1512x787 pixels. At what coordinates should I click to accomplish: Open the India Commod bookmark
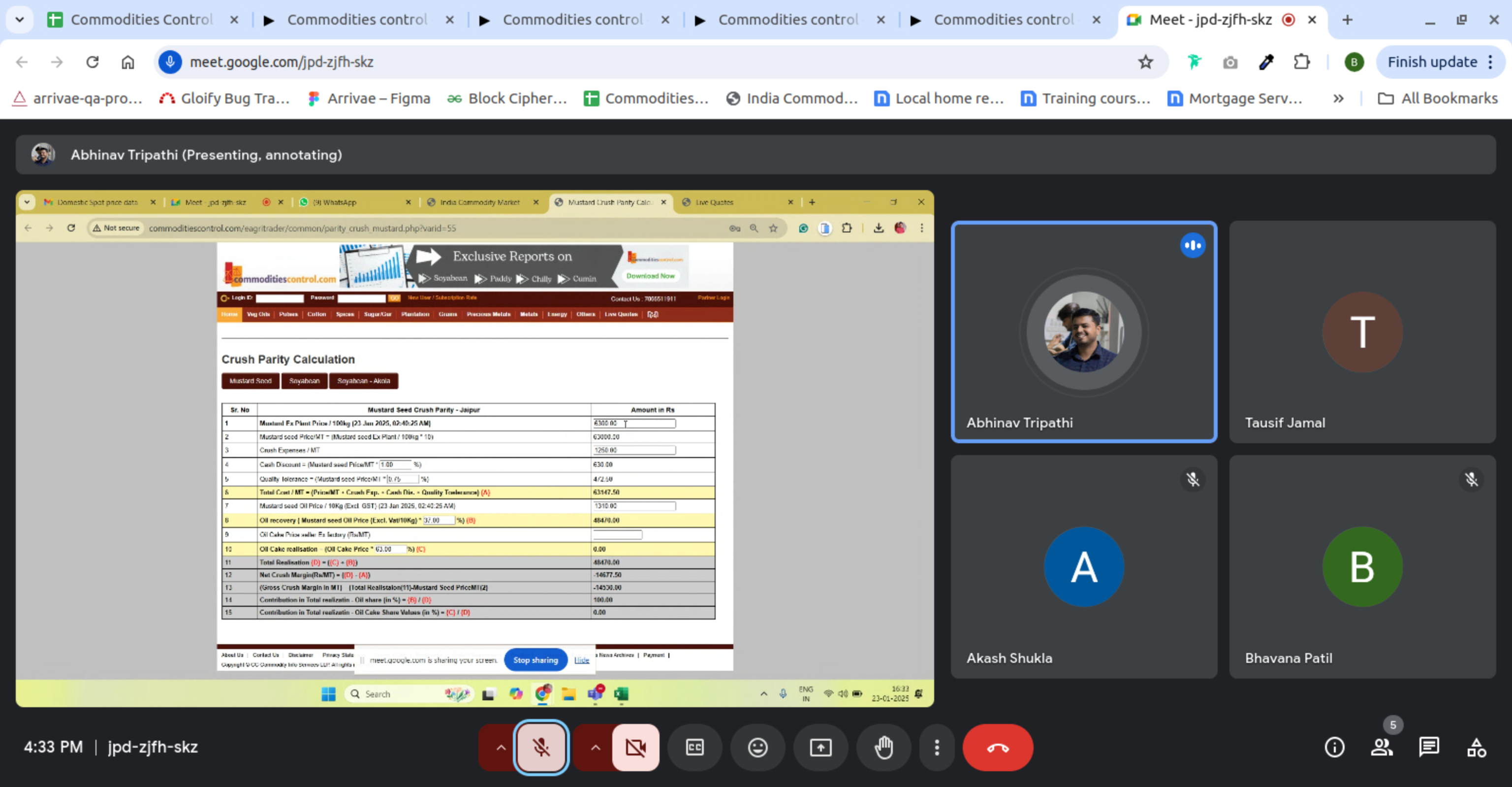[792, 98]
